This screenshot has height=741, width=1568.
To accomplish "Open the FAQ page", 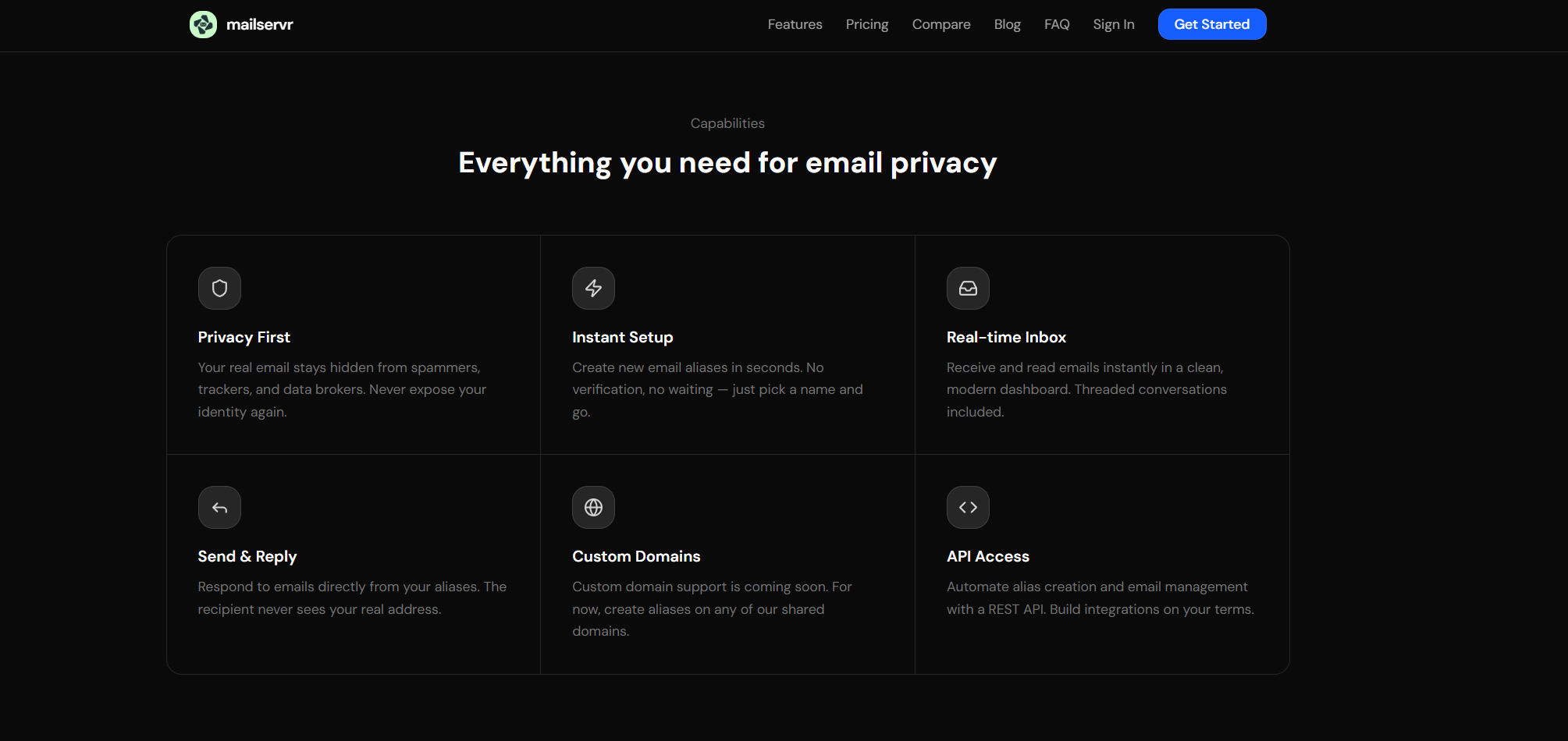I will (x=1056, y=24).
